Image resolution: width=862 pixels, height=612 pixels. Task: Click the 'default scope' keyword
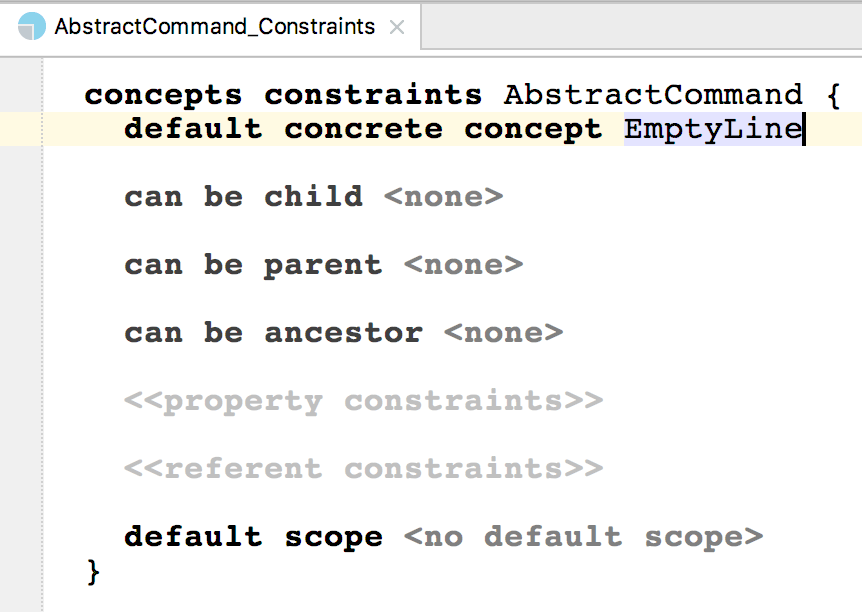pyautogui.click(x=253, y=537)
